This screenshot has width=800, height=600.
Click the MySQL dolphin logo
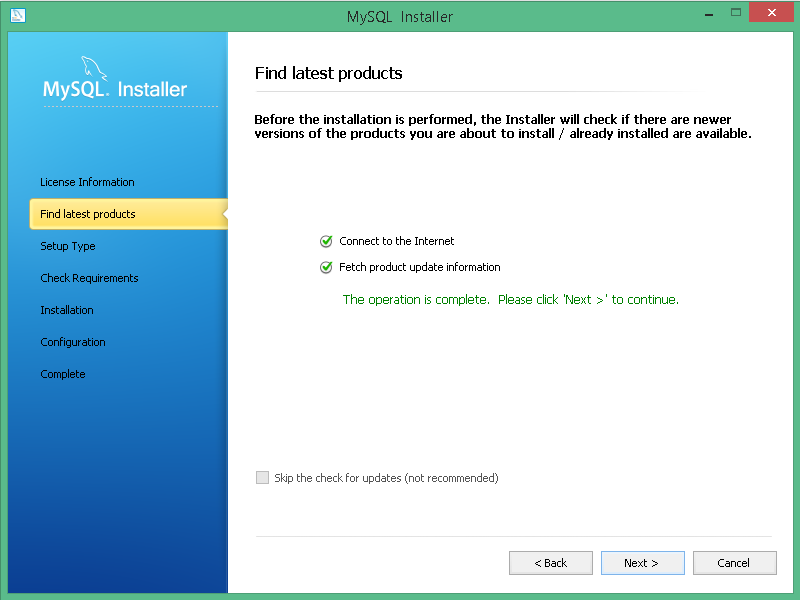pyautogui.click(x=93, y=70)
